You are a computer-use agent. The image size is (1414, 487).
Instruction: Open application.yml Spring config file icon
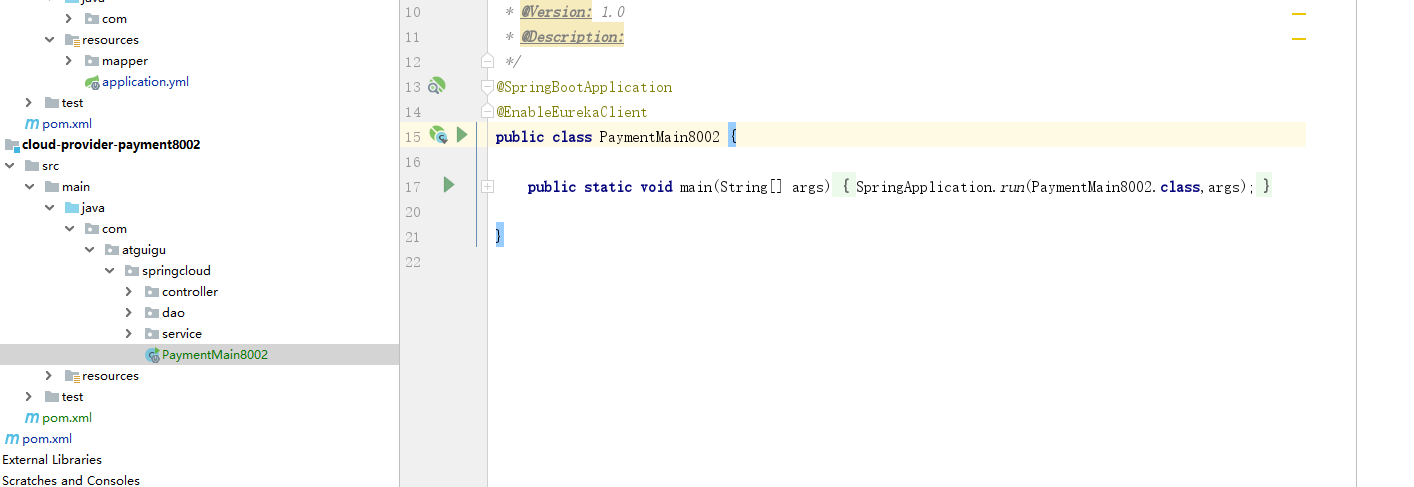(92, 82)
